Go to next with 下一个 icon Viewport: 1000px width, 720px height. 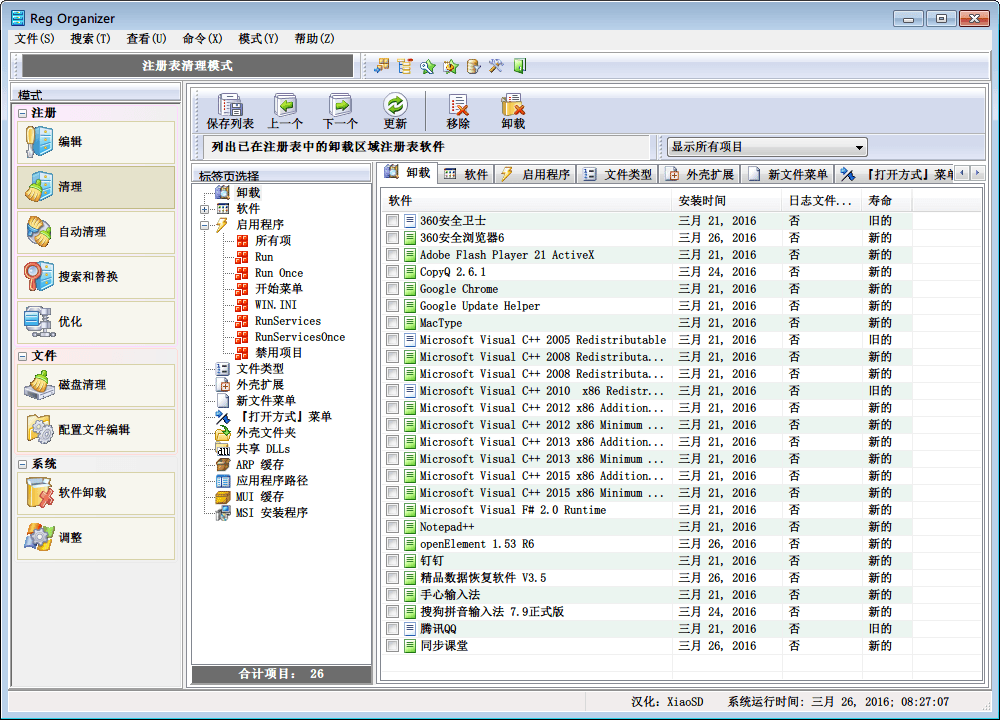(340, 111)
